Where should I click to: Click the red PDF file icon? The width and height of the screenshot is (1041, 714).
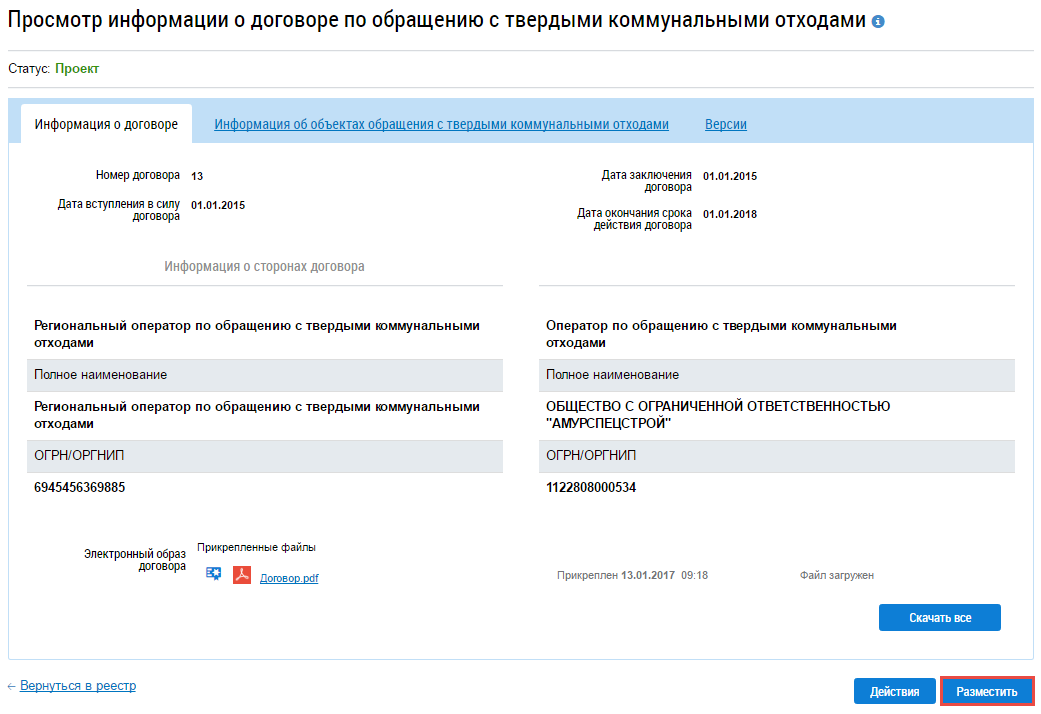(242, 575)
